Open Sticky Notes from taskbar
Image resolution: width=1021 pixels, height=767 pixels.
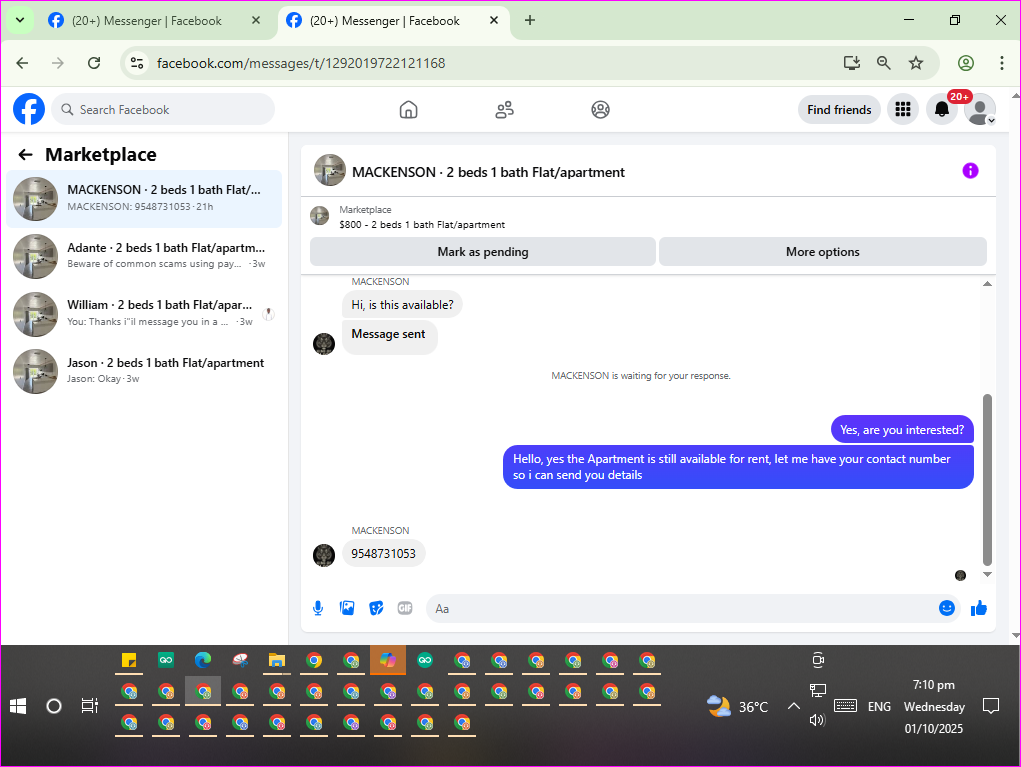click(x=129, y=661)
